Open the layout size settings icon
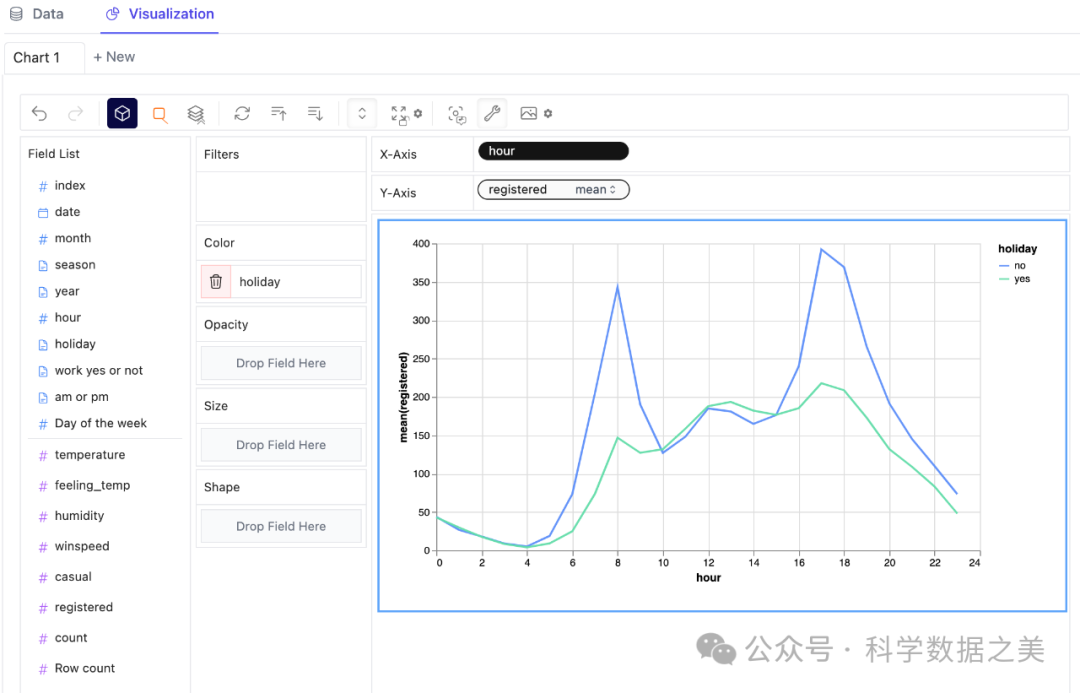The width and height of the screenshot is (1080, 693). point(405,114)
